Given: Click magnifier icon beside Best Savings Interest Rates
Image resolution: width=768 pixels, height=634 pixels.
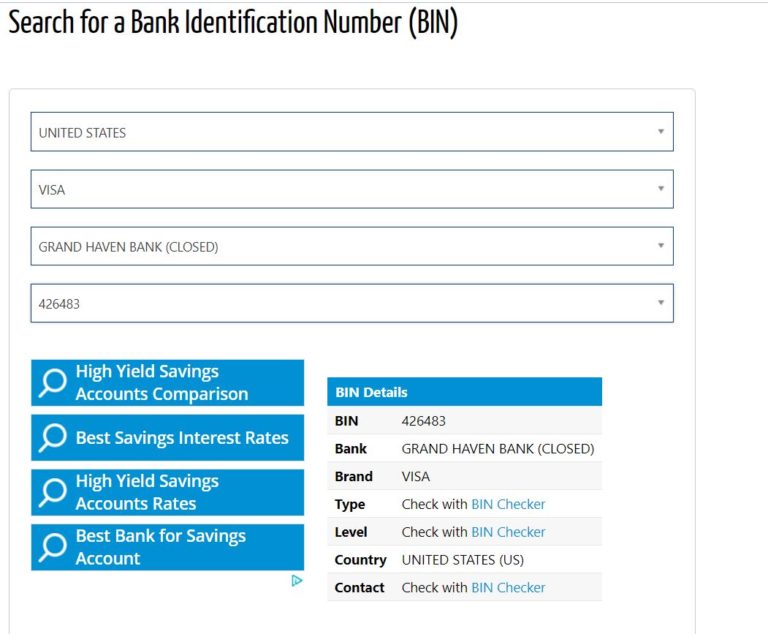Looking at the screenshot, I should tap(52, 438).
